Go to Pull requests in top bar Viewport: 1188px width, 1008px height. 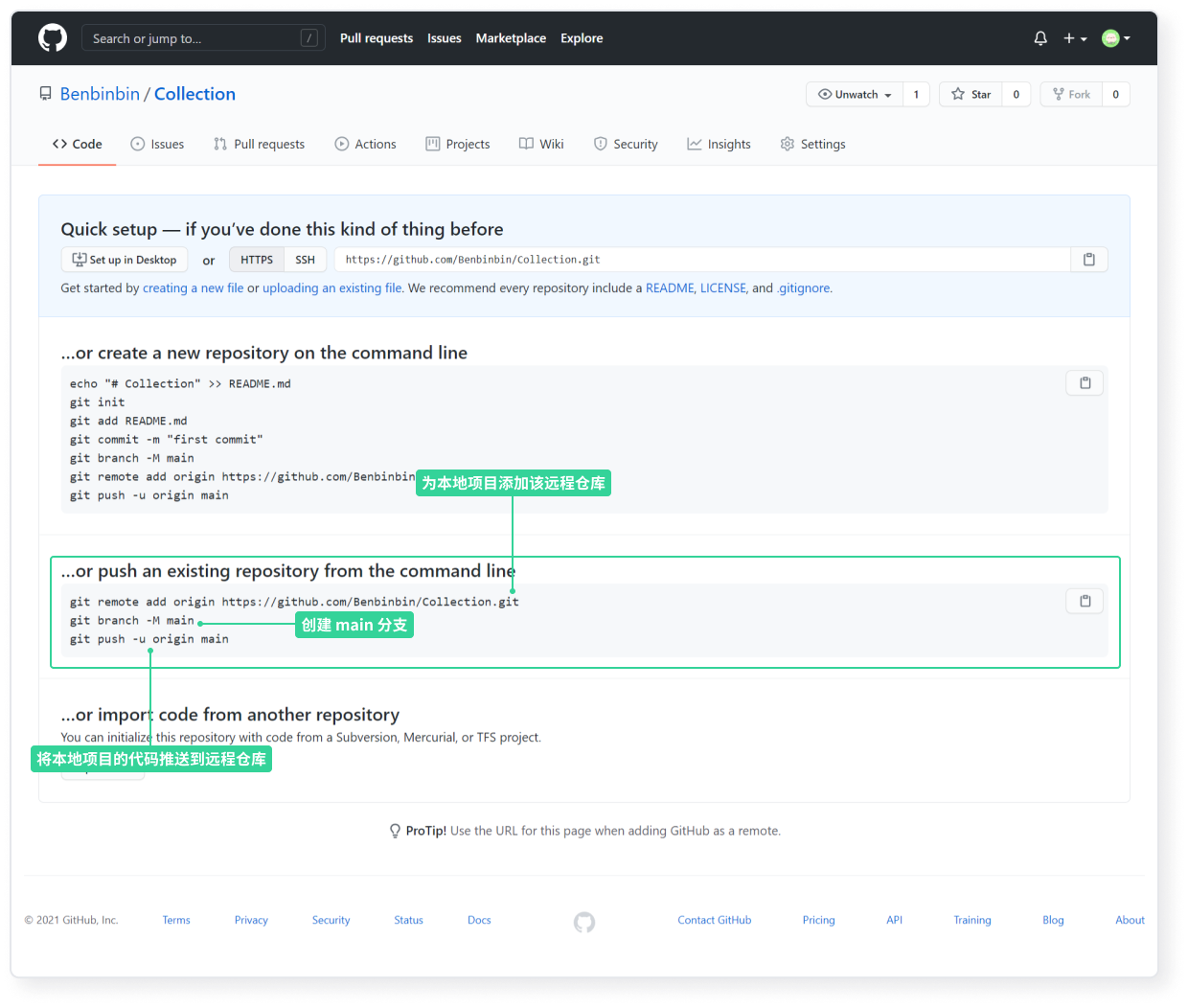click(377, 38)
